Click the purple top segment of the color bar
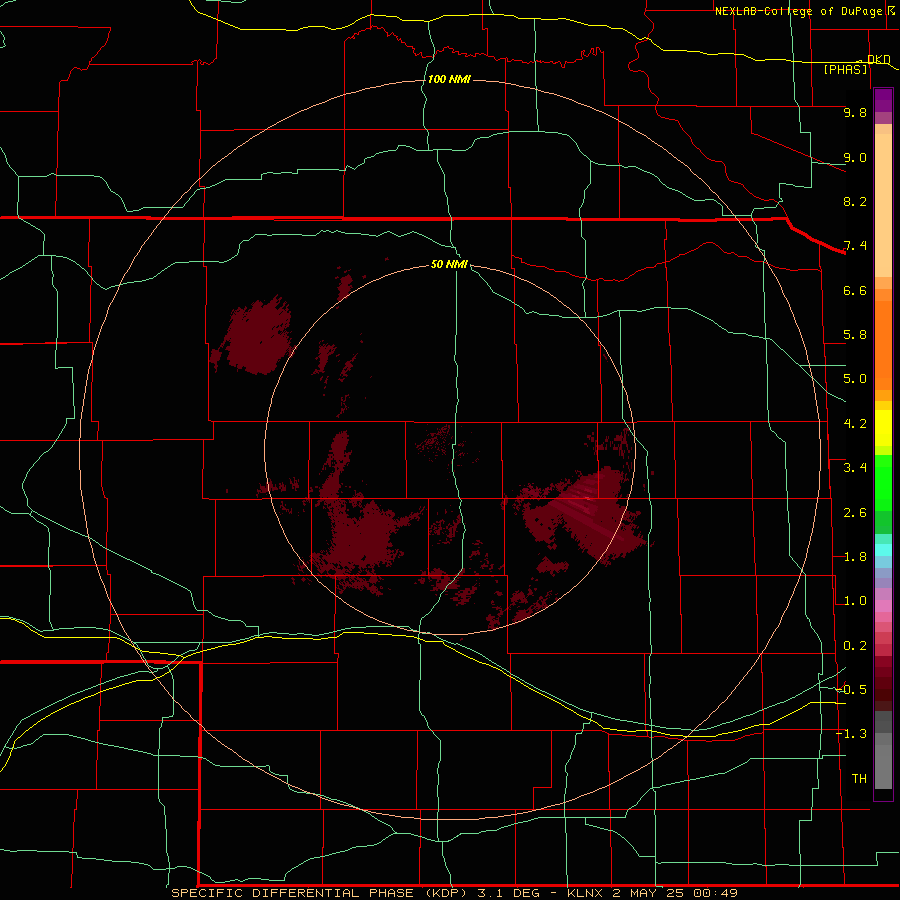The image size is (900, 900). point(883,100)
